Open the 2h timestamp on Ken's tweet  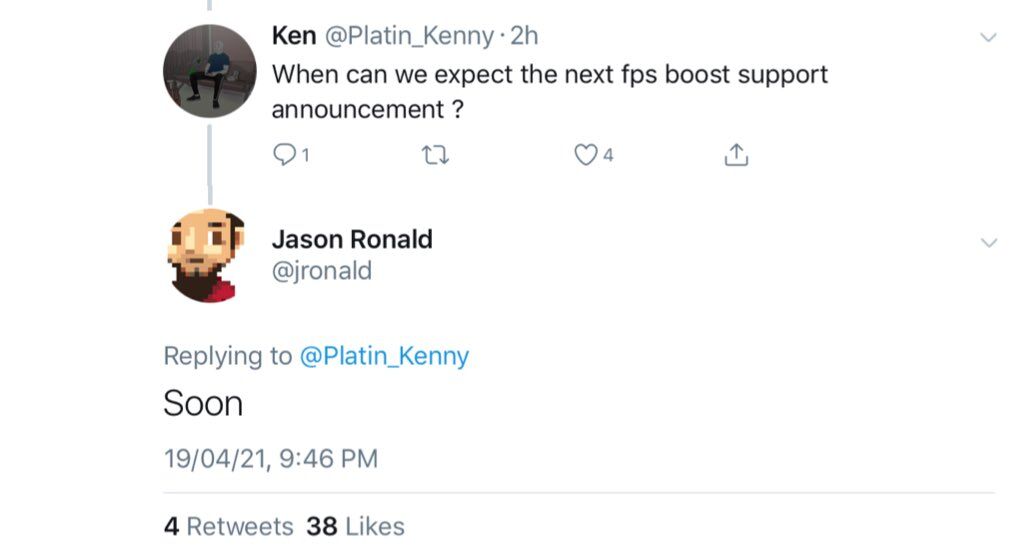524,36
